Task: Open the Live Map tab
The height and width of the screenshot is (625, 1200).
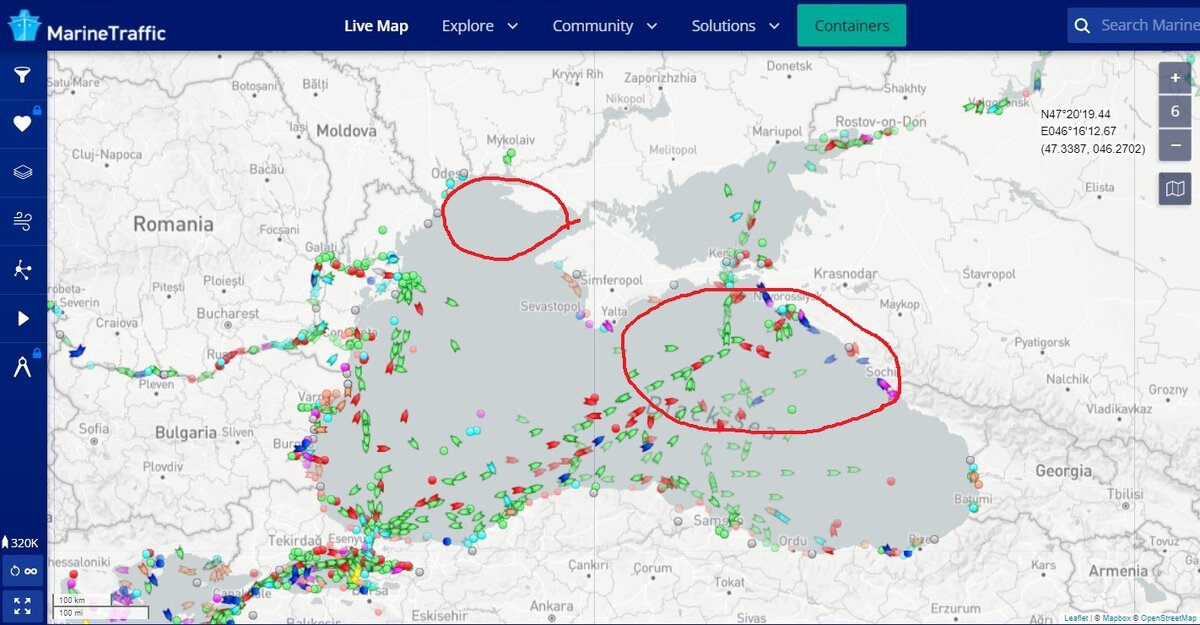Action: tap(376, 26)
